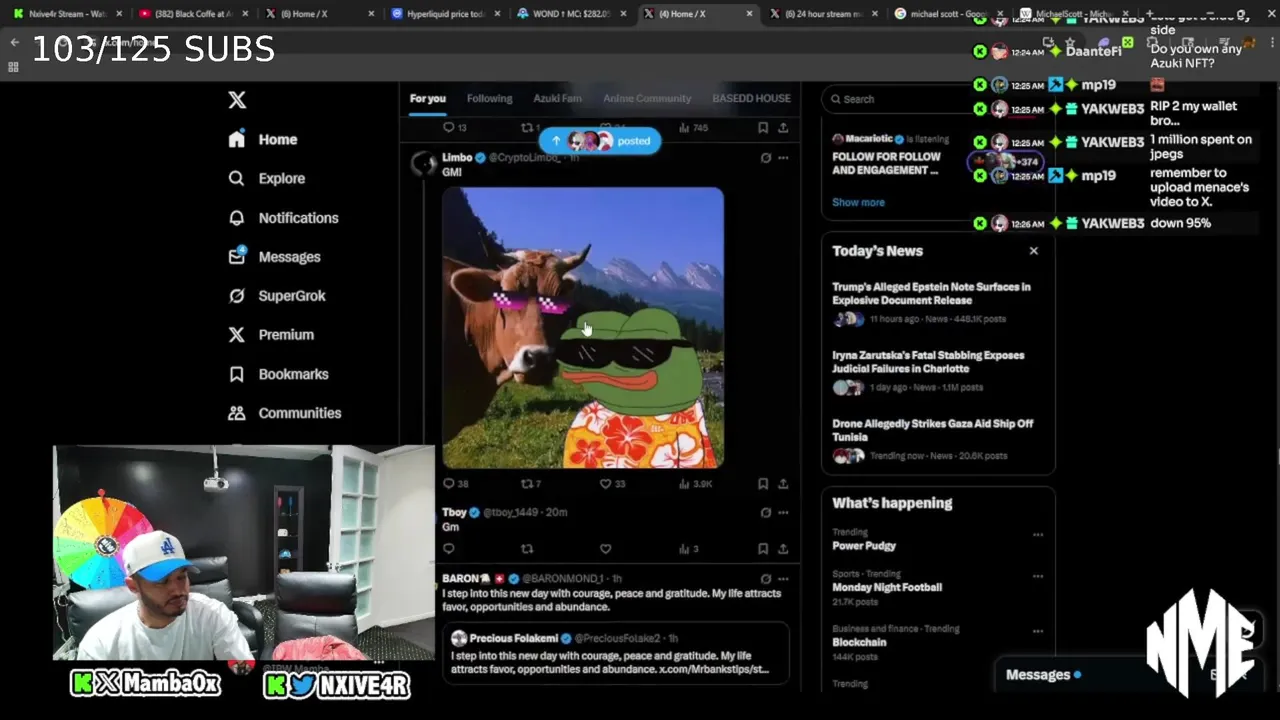The height and width of the screenshot is (720, 1280).
Task: Open Tboy's profile name link
Action: [454, 512]
